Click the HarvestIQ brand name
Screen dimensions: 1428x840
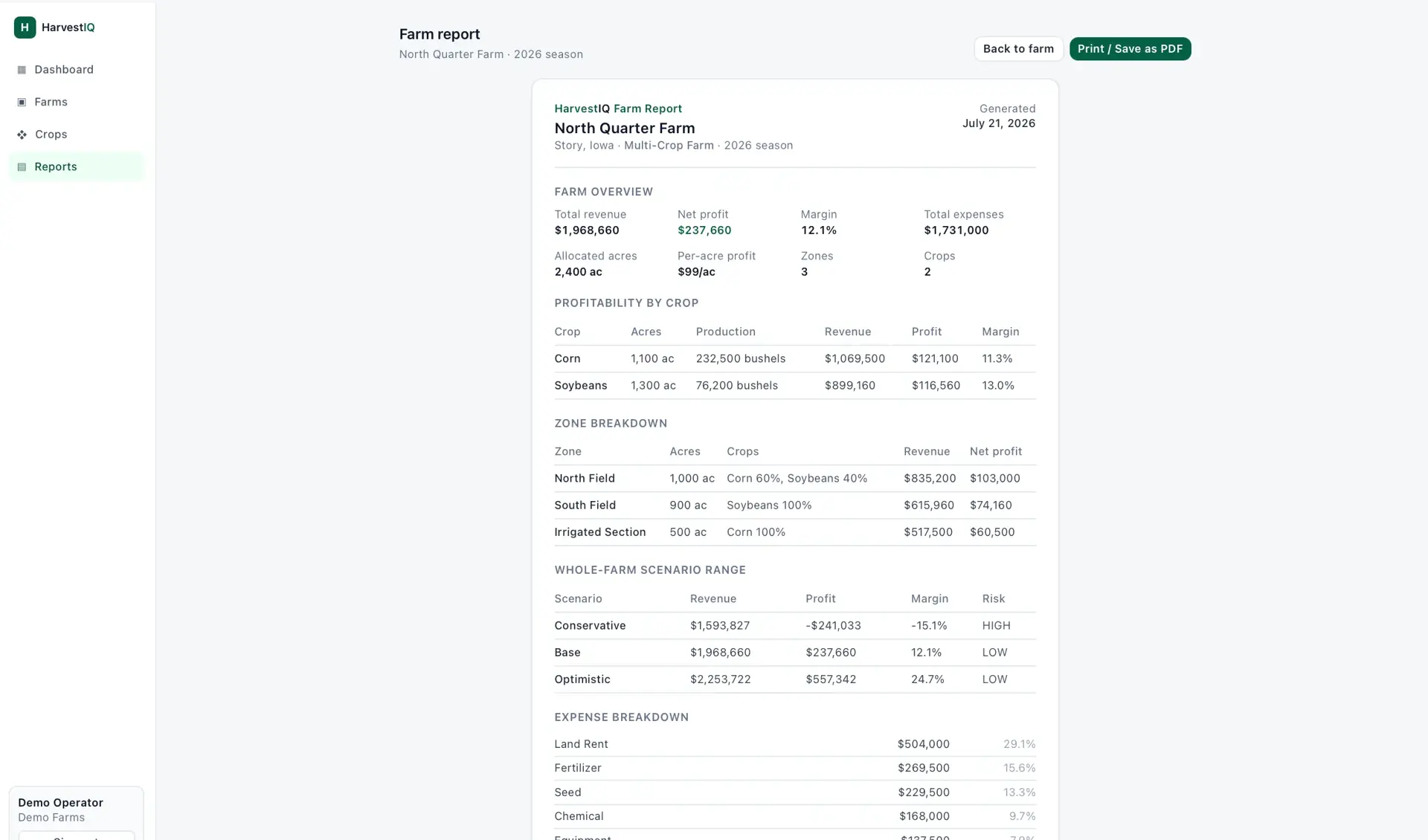point(68,28)
